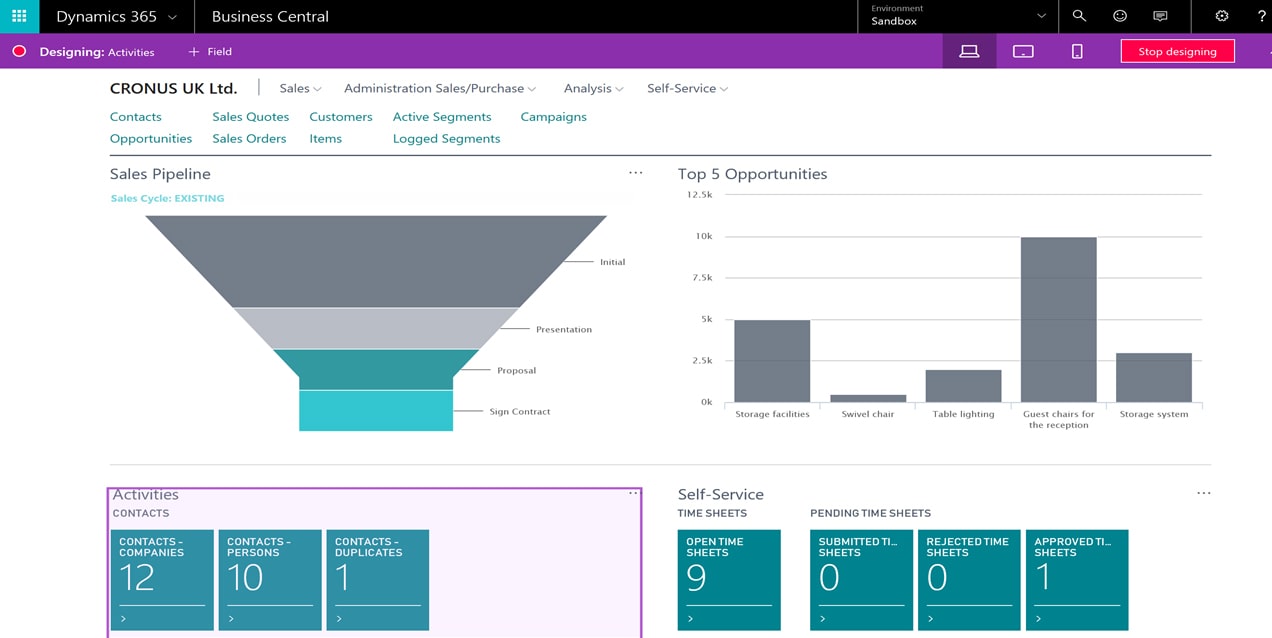
Task: Click the search magnifier icon
Action: point(1079,16)
